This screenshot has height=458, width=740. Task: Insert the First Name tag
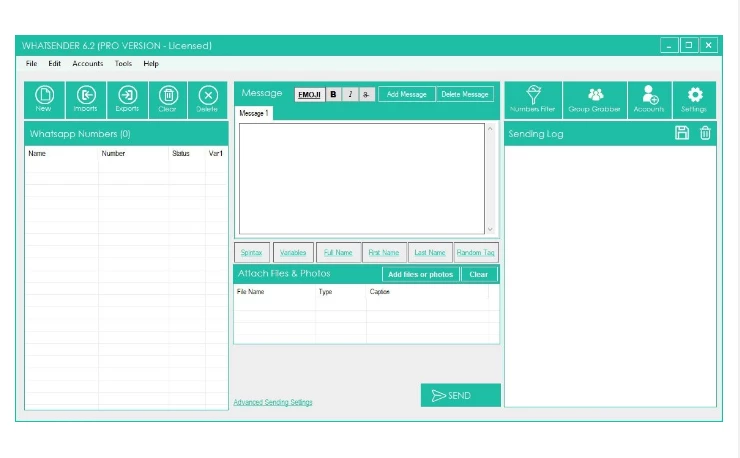(384, 253)
